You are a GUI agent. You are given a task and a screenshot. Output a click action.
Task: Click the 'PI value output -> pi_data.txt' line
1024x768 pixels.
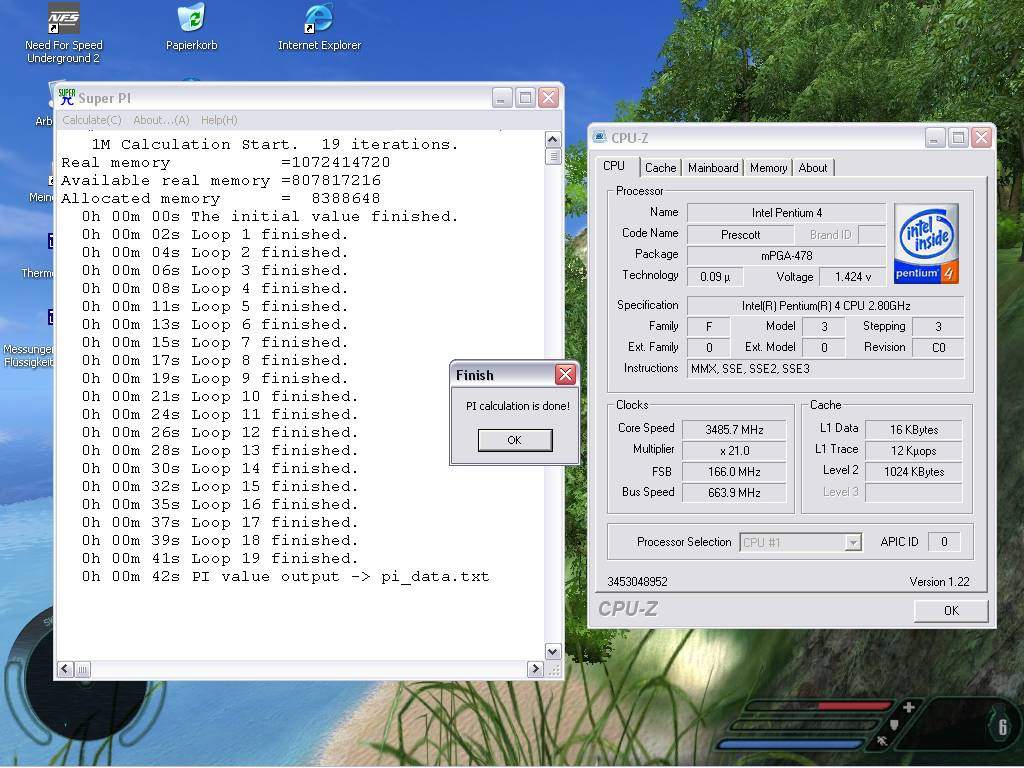tap(285, 577)
